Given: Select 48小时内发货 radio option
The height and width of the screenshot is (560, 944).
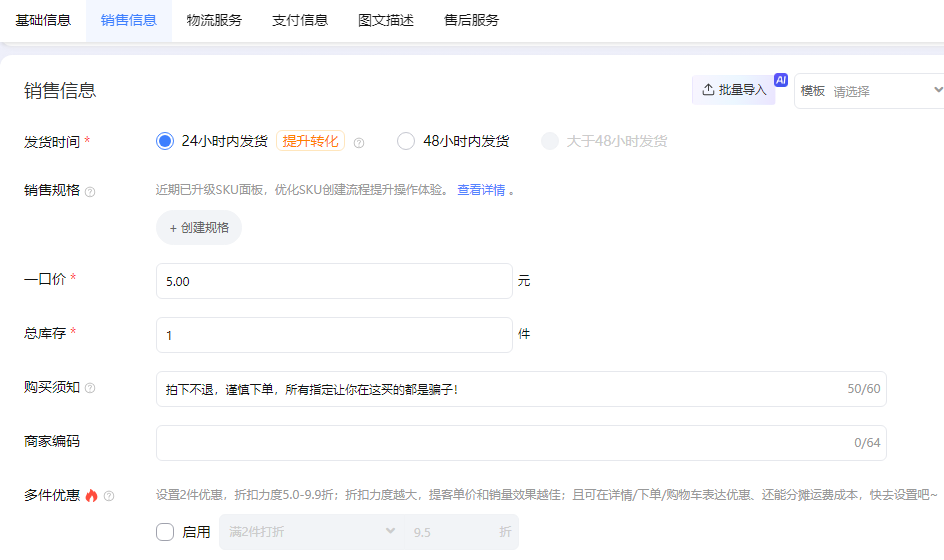Looking at the screenshot, I should 406,141.
